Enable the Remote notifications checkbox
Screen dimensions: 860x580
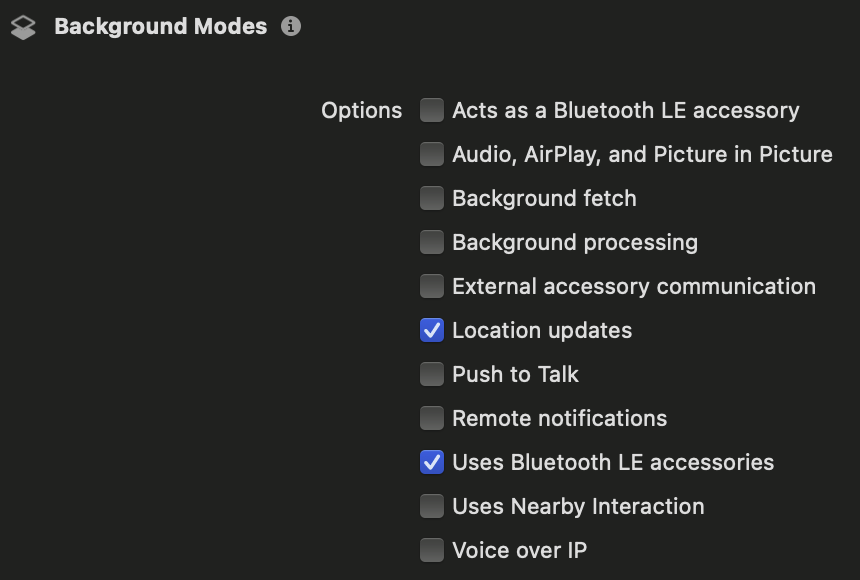tap(431, 418)
